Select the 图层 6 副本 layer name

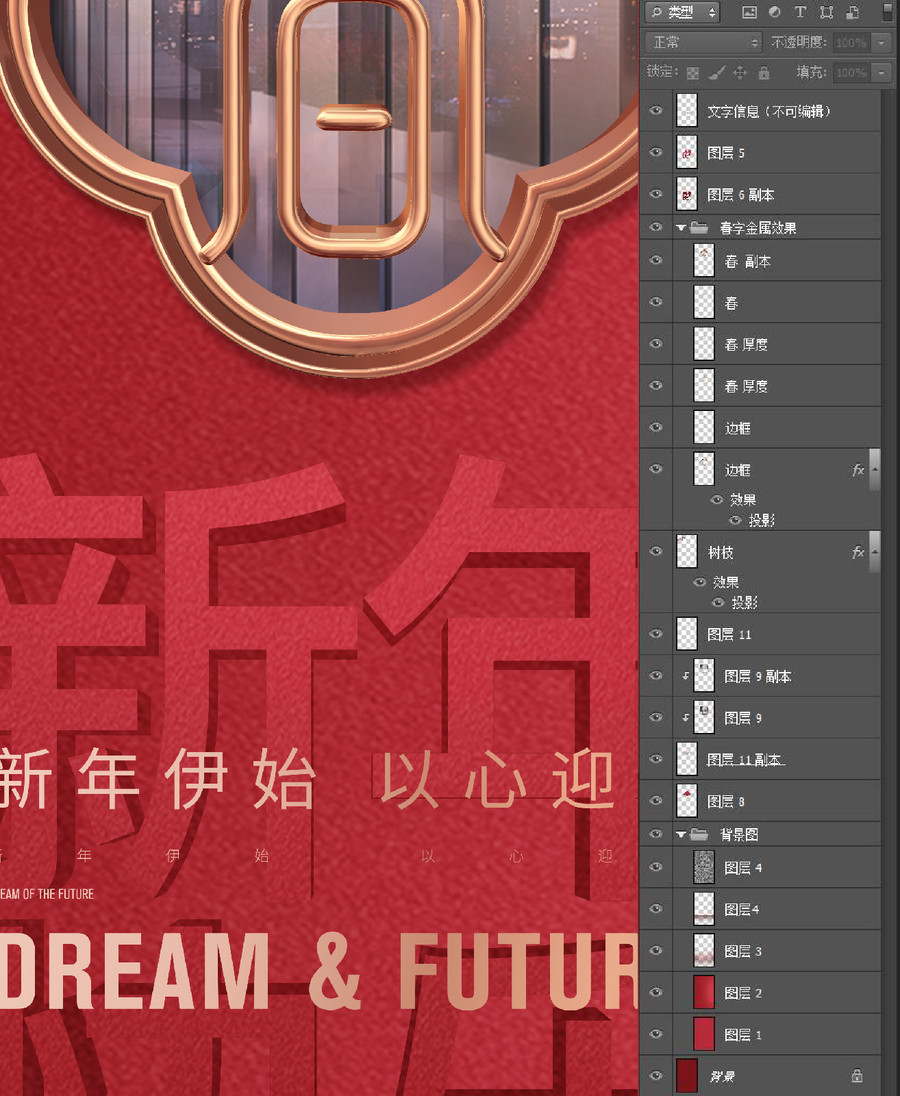click(741, 195)
